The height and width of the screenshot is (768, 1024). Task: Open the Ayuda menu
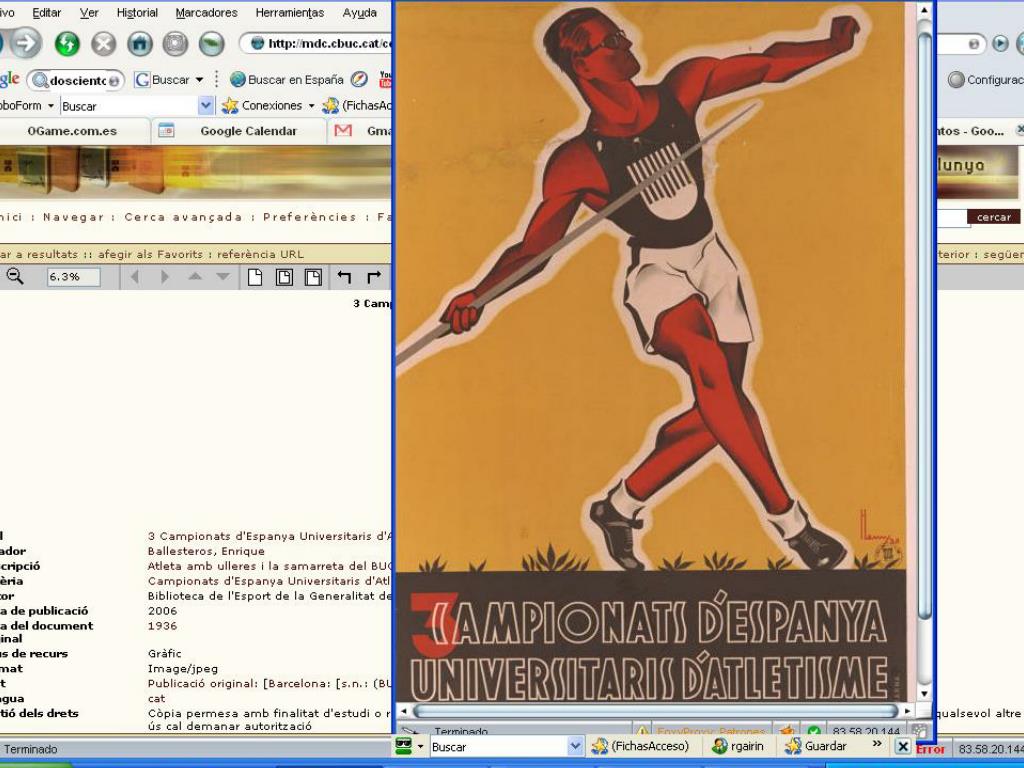click(359, 12)
